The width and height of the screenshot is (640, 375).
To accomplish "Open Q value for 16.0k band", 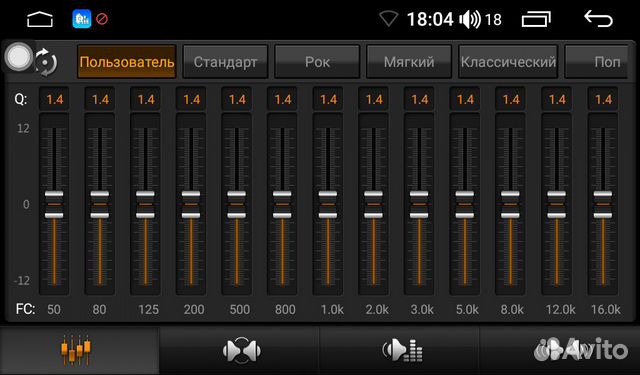I will (603, 99).
